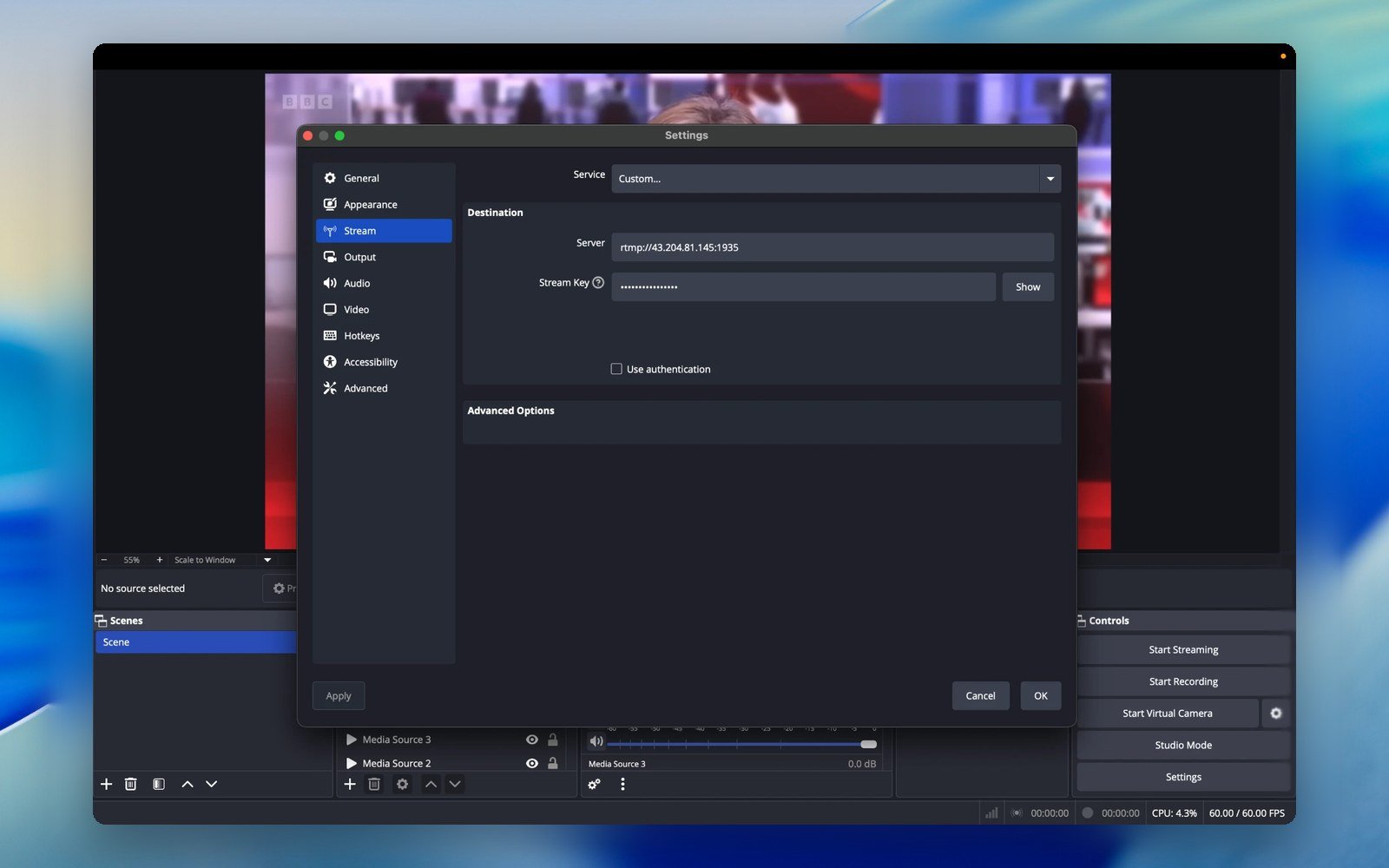
Task: Mute Media Source 3 speaker icon
Action: (596, 741)
